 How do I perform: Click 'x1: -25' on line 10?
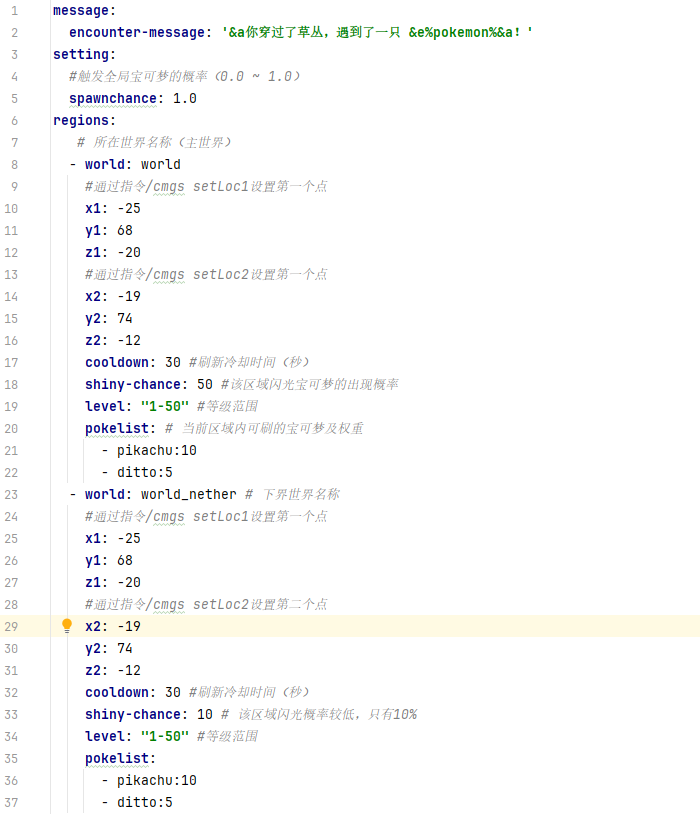point(113,208)
